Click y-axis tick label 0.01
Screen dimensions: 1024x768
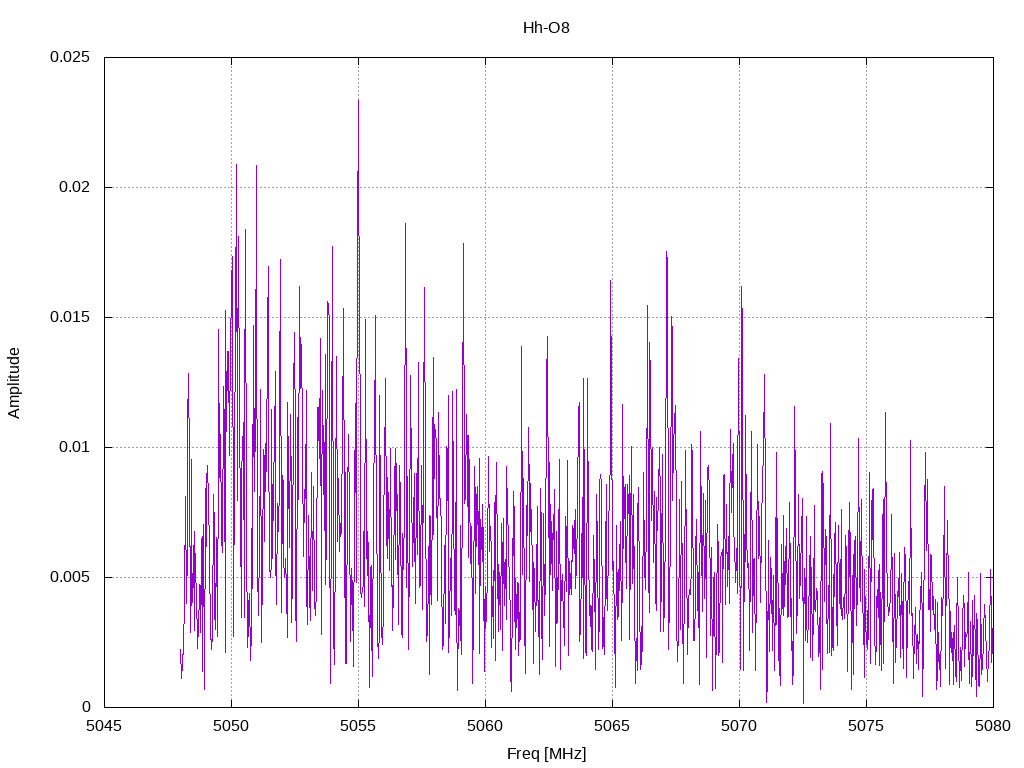(74, 447)
